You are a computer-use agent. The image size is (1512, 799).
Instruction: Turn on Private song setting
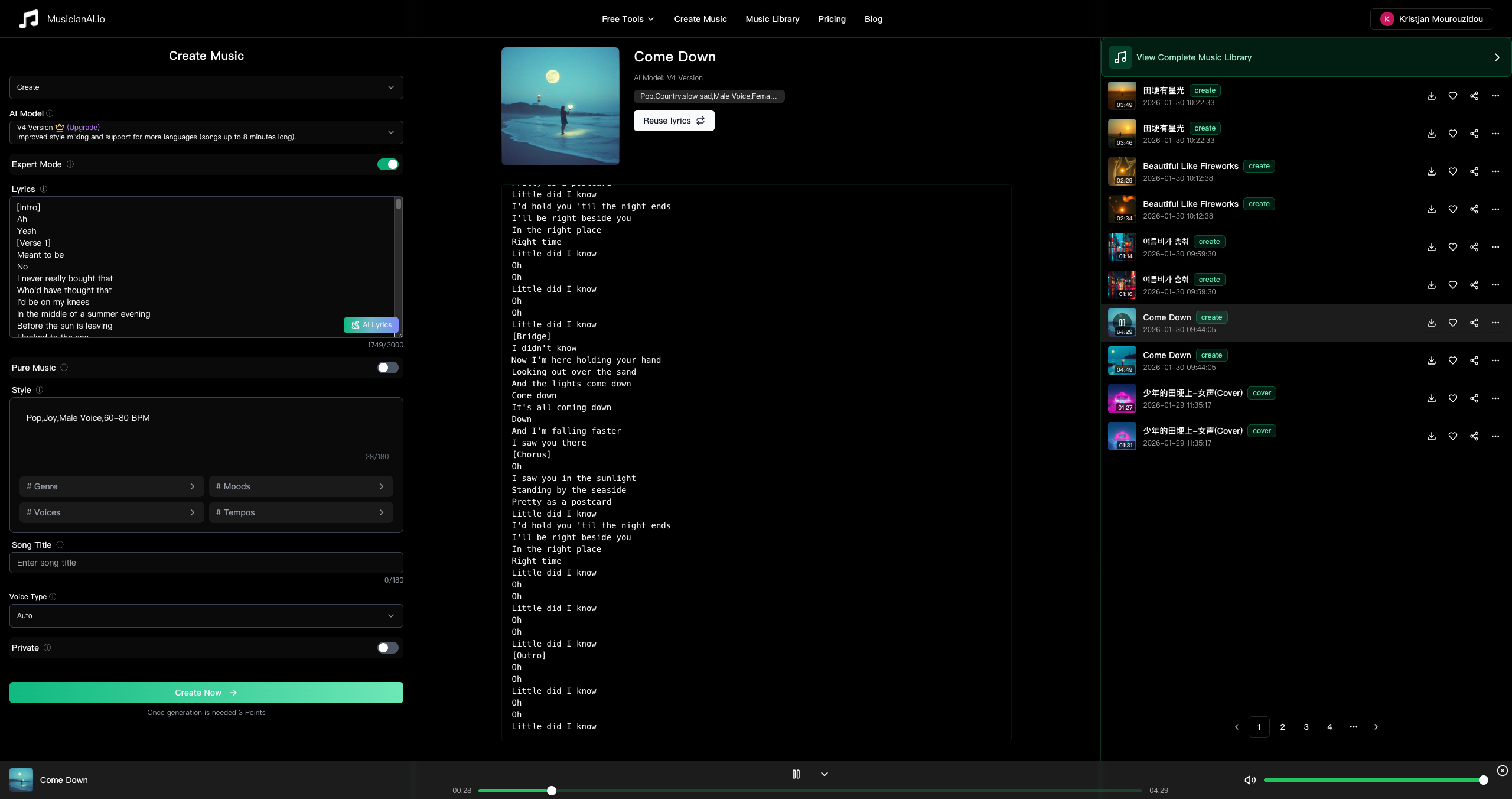[x=388, y=648]
